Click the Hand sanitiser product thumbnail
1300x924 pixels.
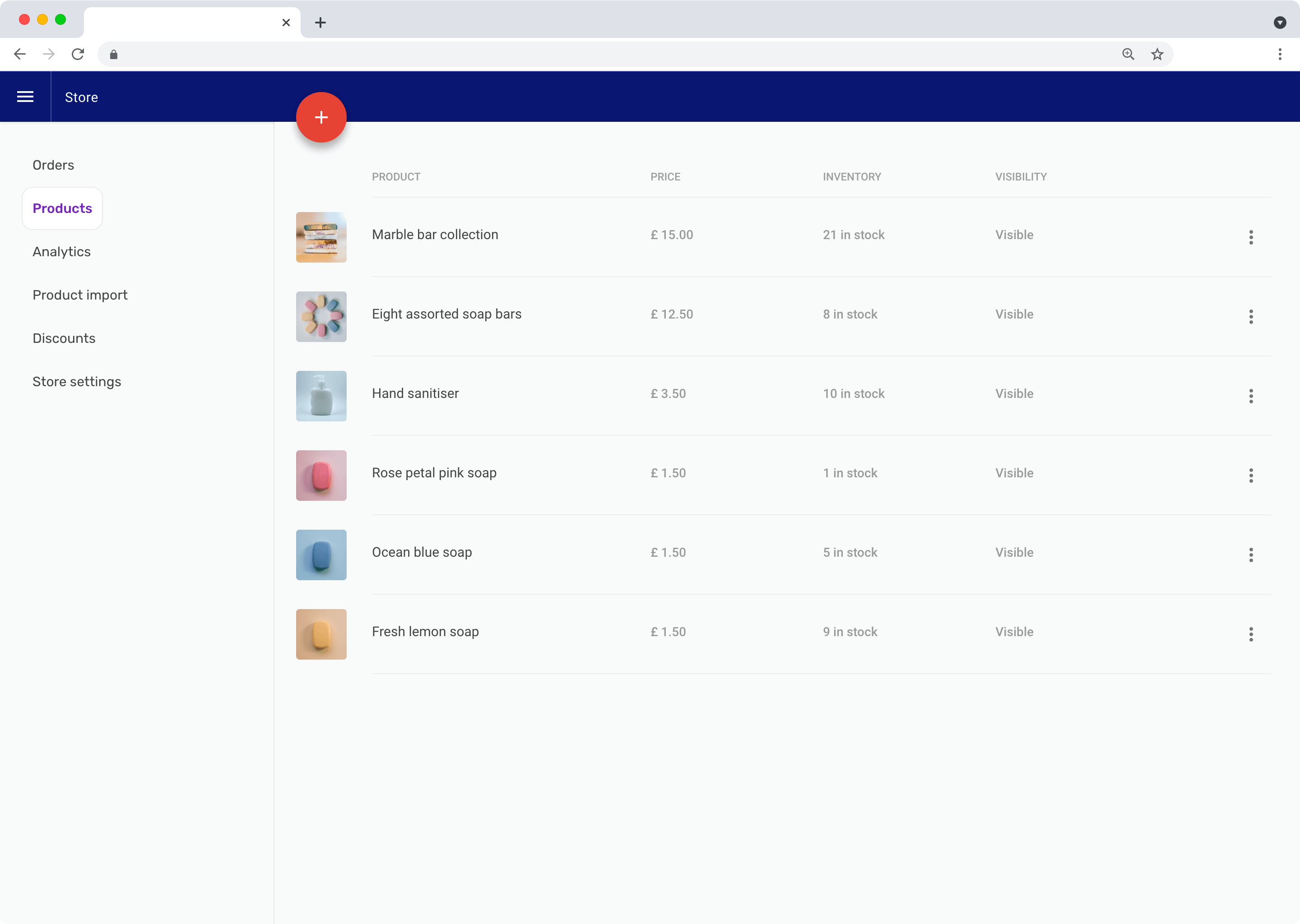point(321,396)
